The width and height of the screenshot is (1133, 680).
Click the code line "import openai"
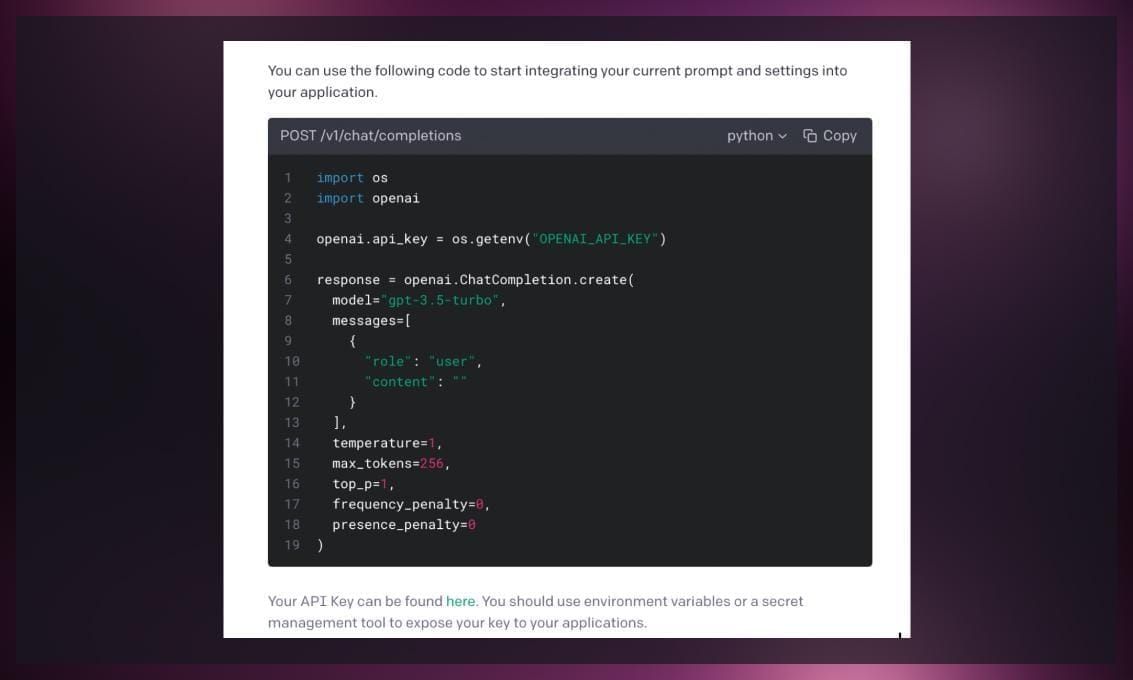click(x=368, y=198)
